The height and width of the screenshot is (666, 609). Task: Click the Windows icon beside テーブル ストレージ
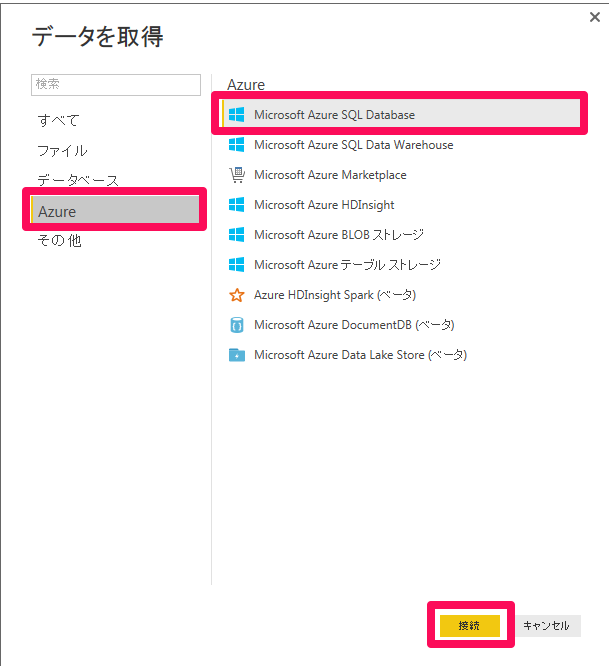(237, 265)
